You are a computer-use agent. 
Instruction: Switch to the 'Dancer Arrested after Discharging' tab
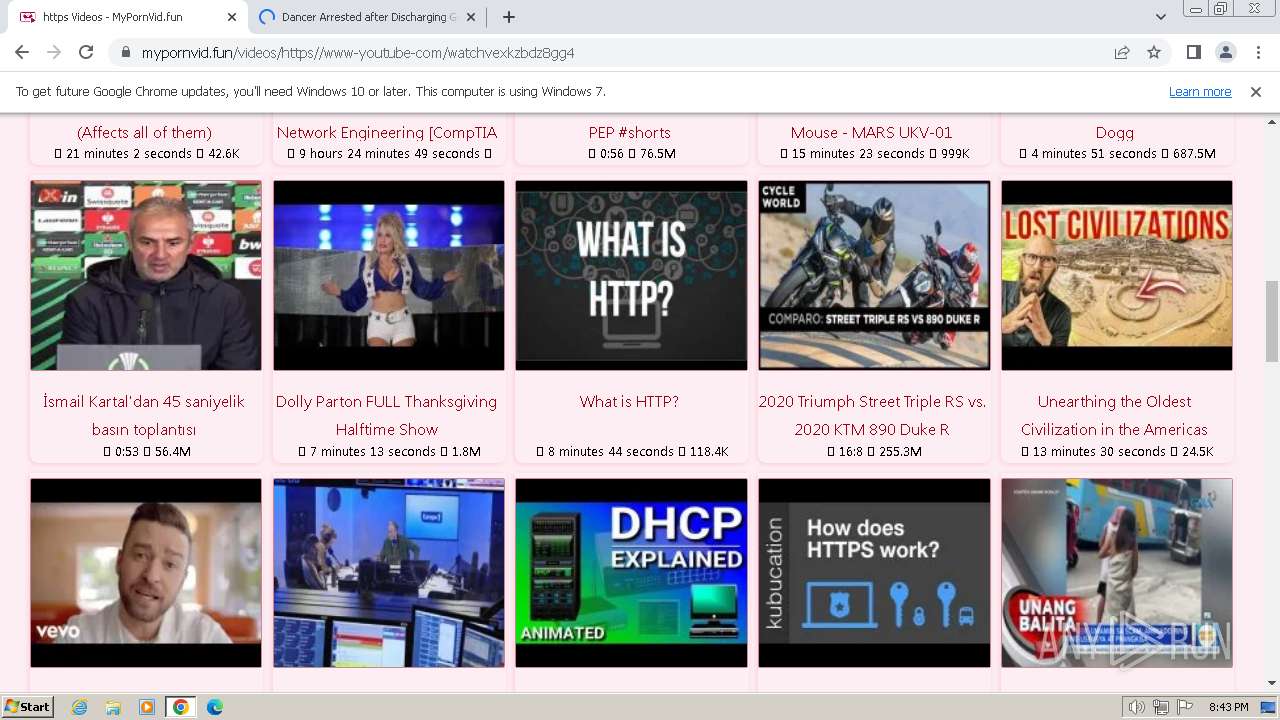click(x=366, y=17)
